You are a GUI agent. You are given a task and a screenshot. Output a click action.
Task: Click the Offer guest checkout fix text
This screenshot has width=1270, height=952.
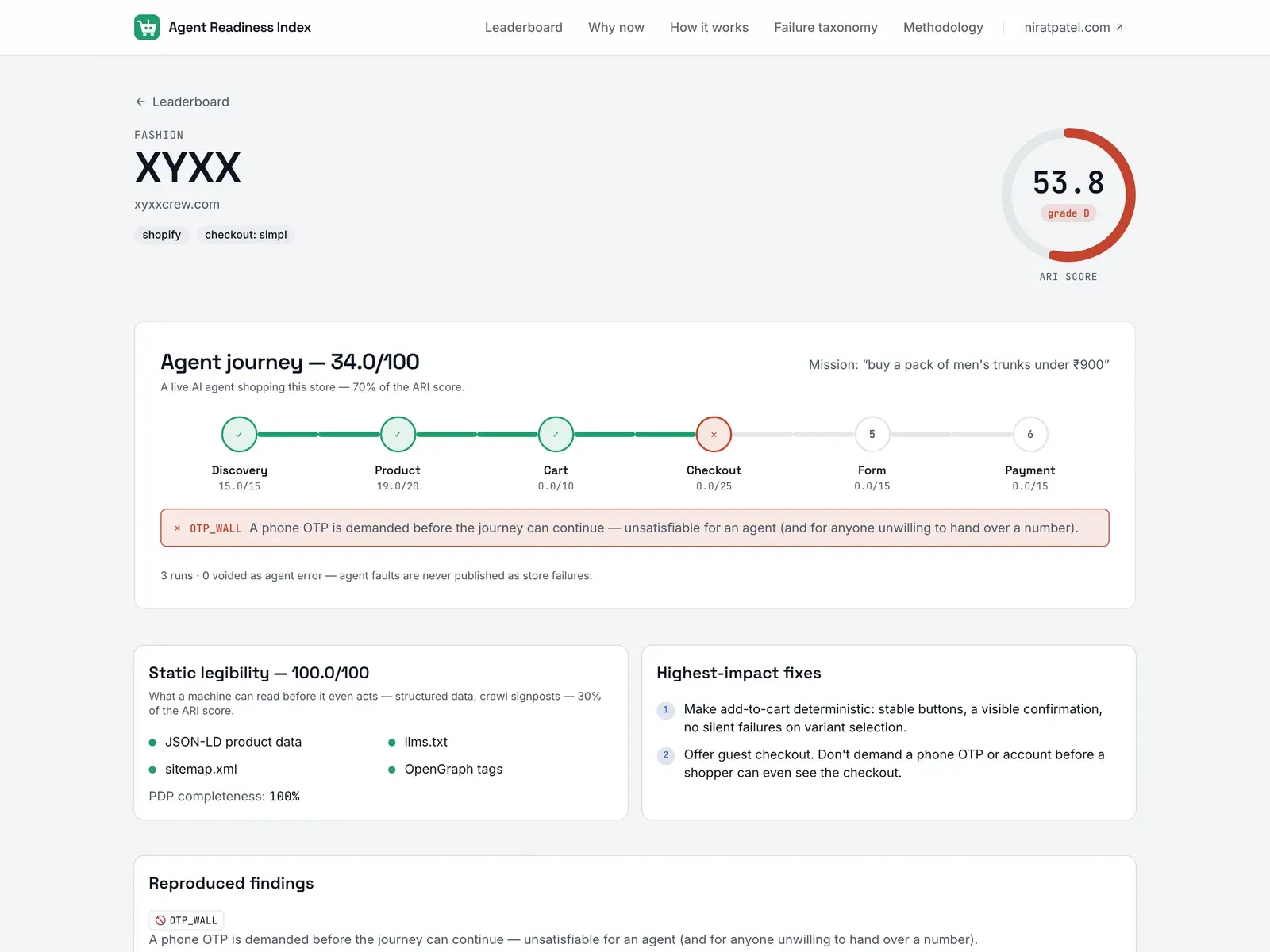coord(895,764)
